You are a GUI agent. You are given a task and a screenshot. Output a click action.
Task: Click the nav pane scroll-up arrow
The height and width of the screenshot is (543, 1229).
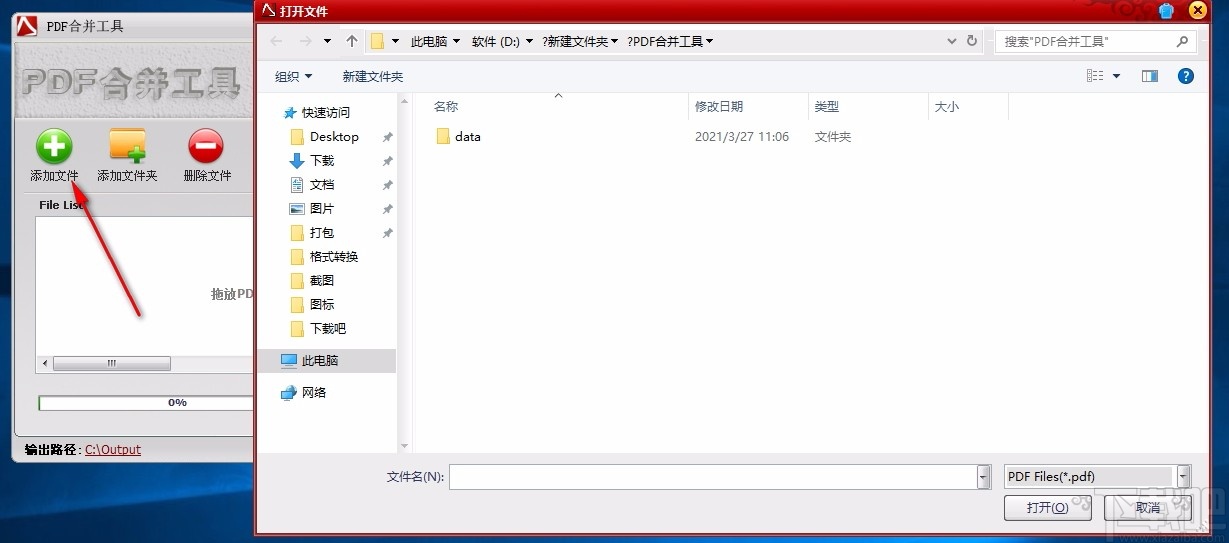(x=405, y=100)
